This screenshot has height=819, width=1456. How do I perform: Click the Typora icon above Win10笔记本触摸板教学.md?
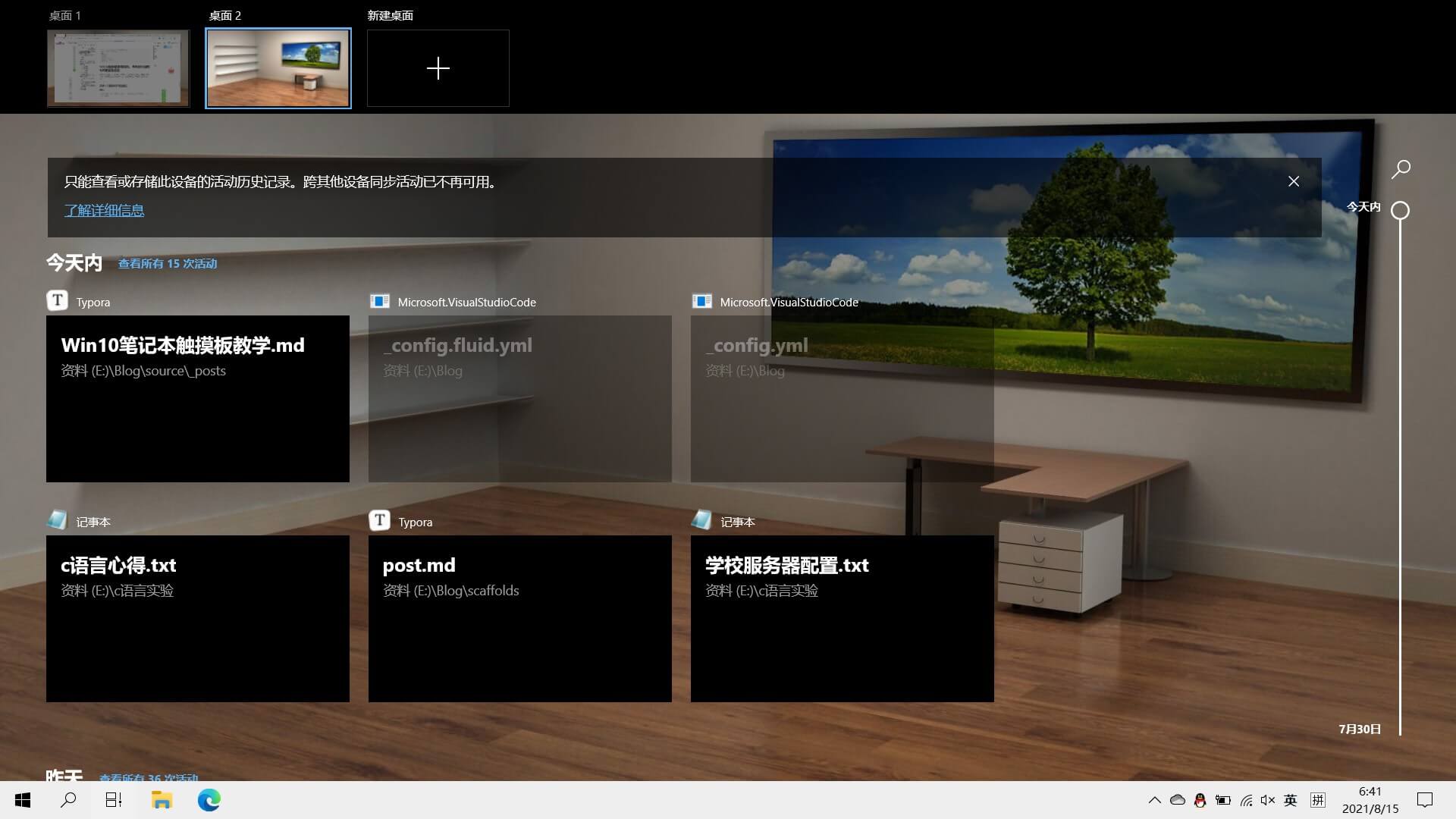coord(57,301)
